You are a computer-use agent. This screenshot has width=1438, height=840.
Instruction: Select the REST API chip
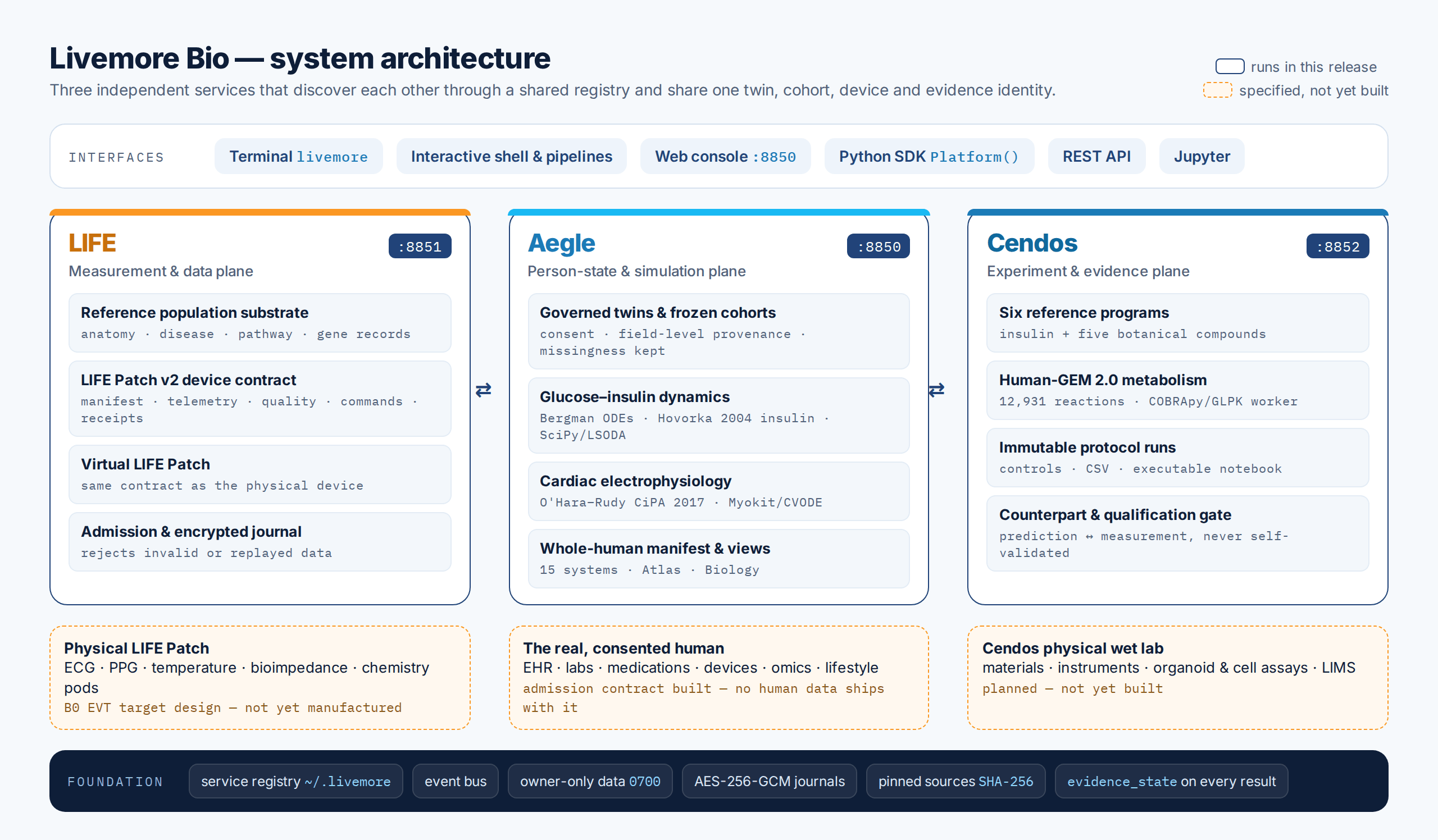tap(1096, 156)
